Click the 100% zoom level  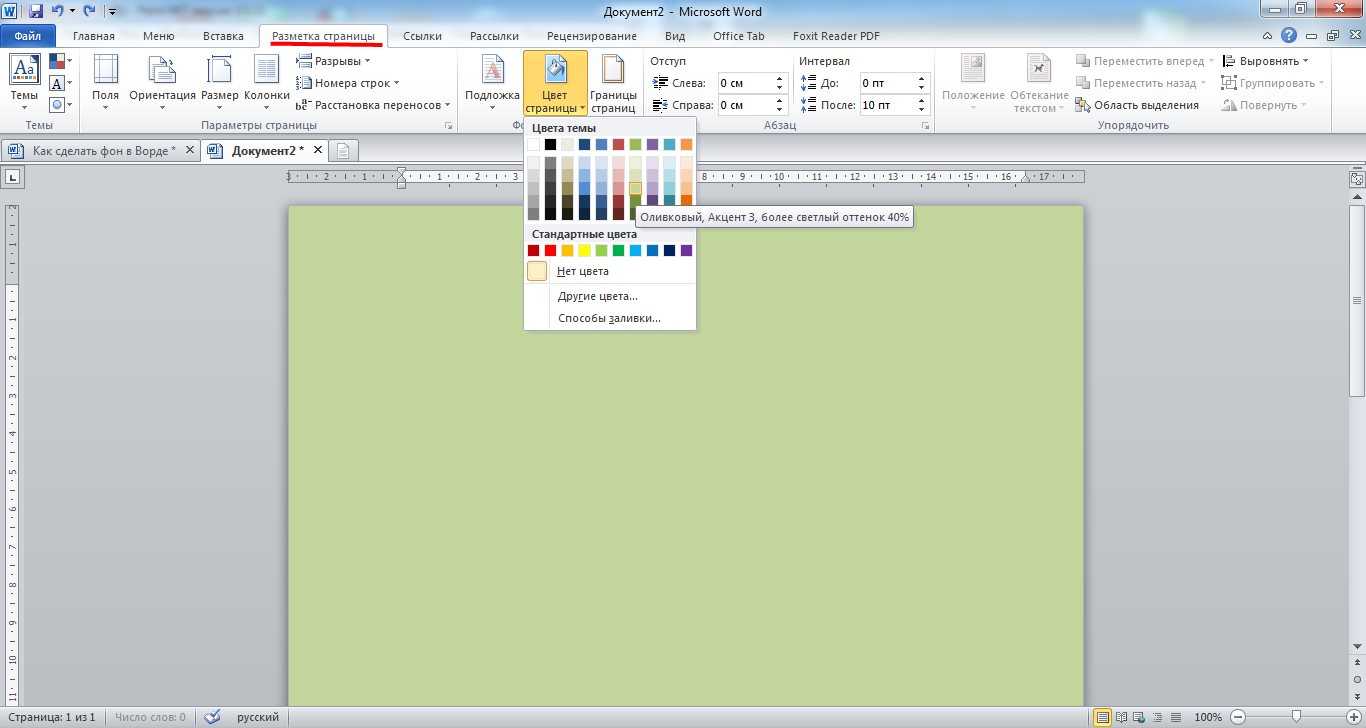tap(1208, 717)
